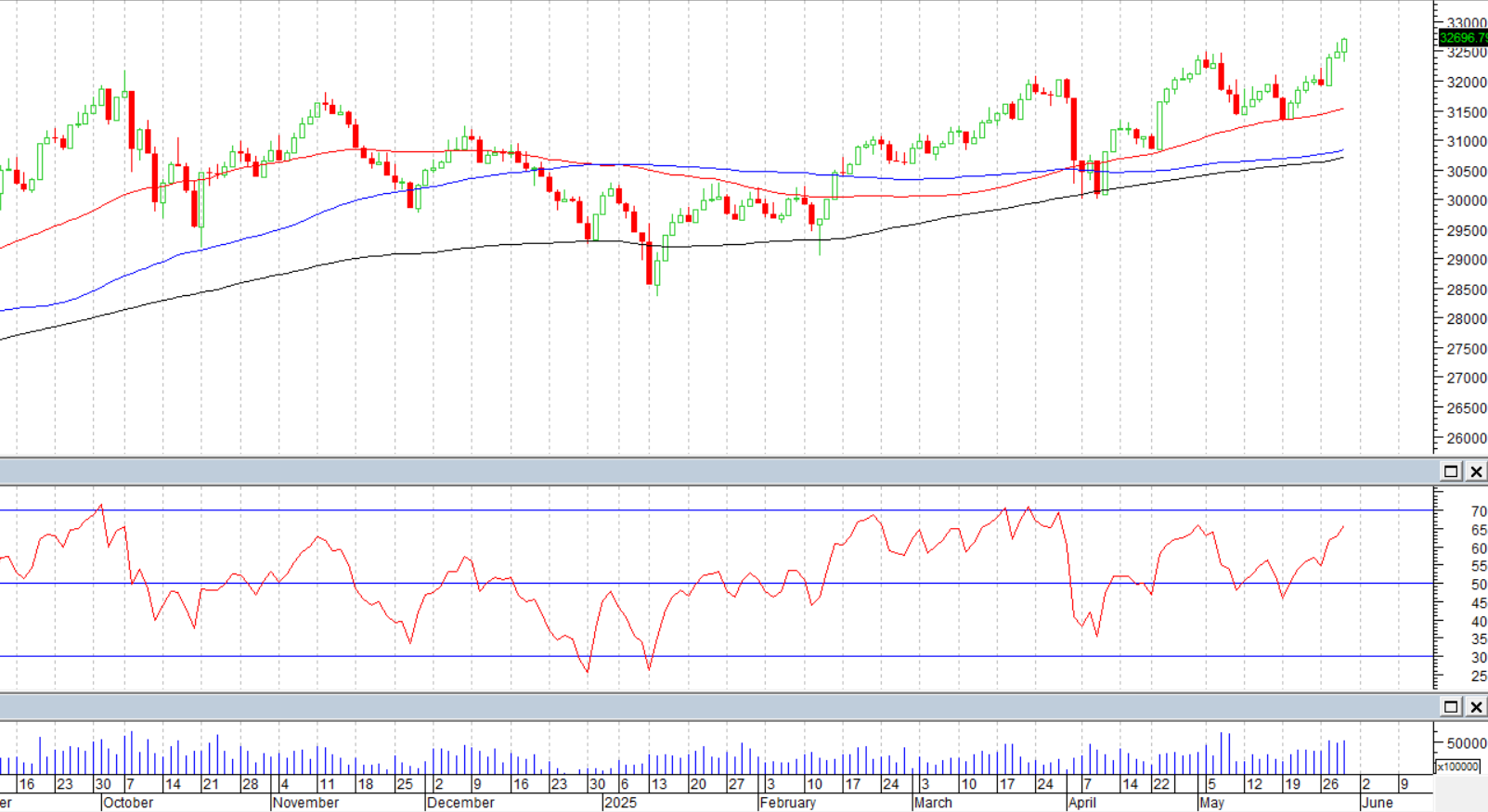Select the December label on time axis

click(460, 803)
